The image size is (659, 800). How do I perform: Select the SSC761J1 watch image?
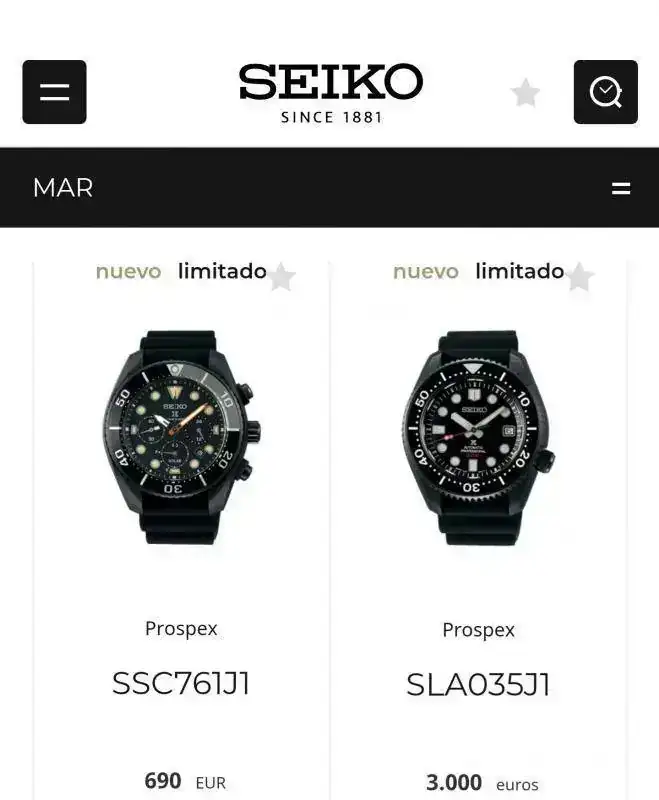tap(182, 437)
